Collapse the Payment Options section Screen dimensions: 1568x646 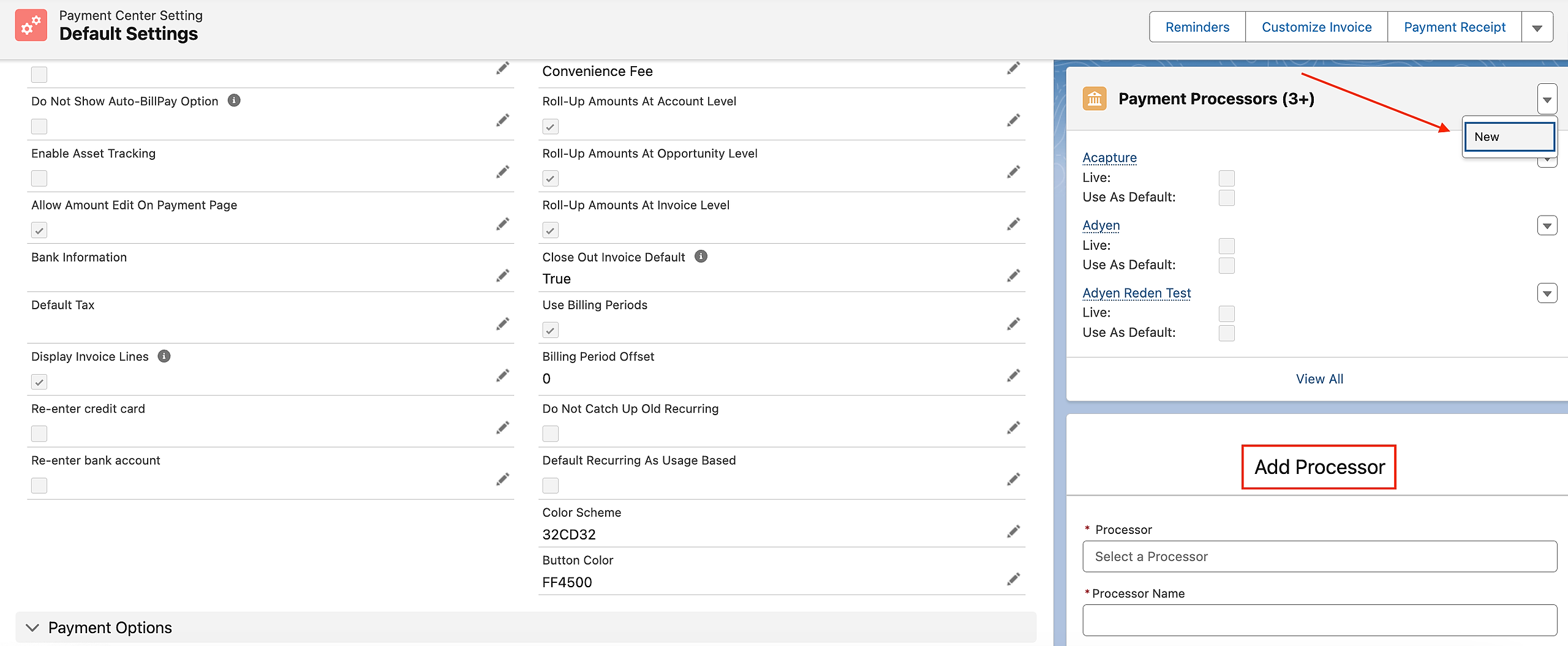tap(33, 628)
